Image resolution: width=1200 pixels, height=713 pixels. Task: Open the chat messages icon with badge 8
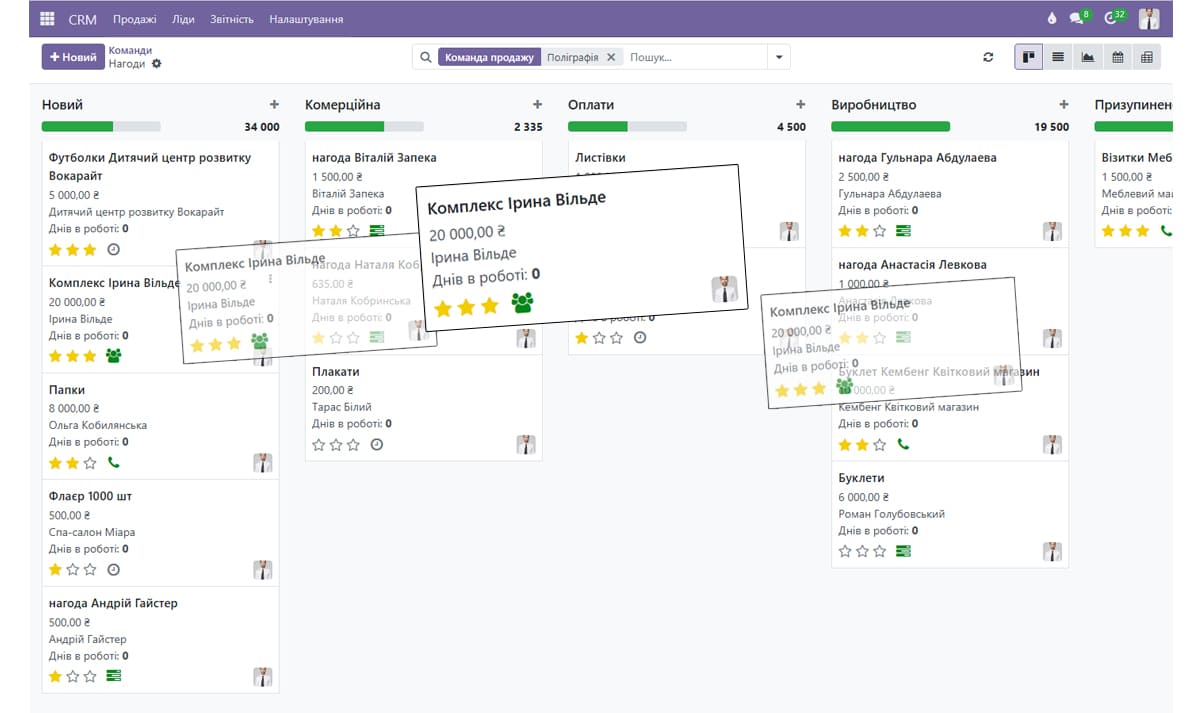1077,19
